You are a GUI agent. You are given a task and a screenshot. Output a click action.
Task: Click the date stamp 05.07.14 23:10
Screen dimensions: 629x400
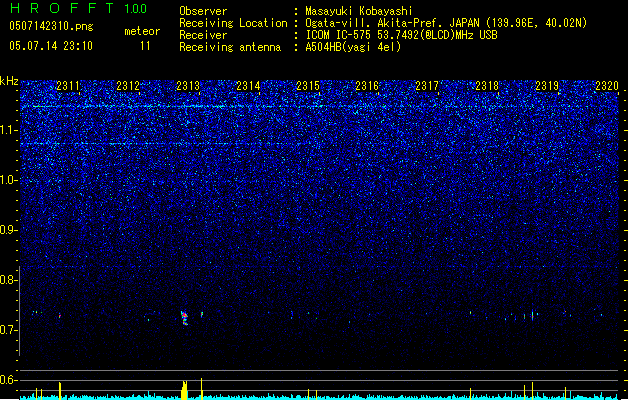[51, 46]
